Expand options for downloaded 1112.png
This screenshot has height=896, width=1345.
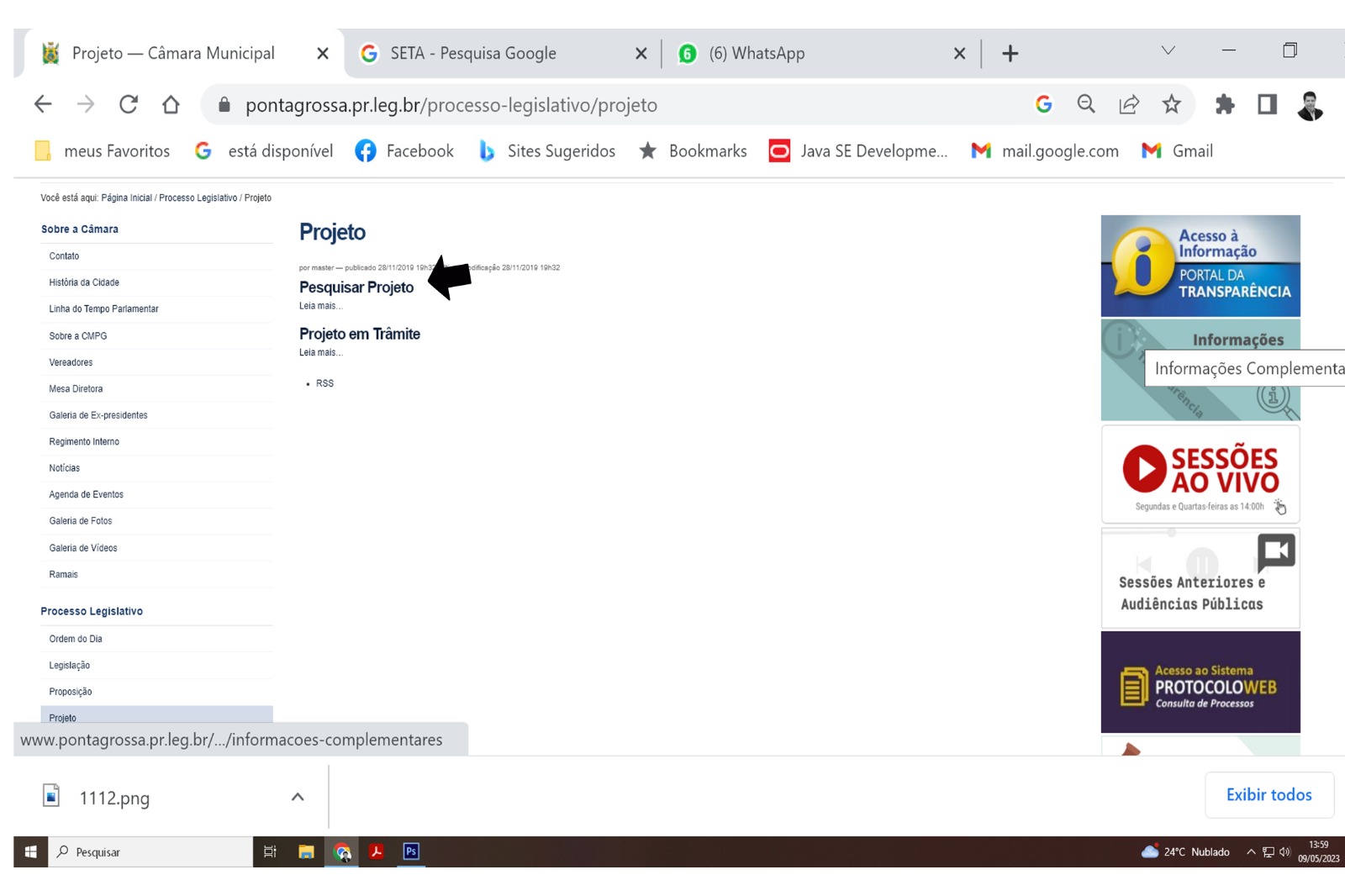pyautogui.click(x=298, y=797)
